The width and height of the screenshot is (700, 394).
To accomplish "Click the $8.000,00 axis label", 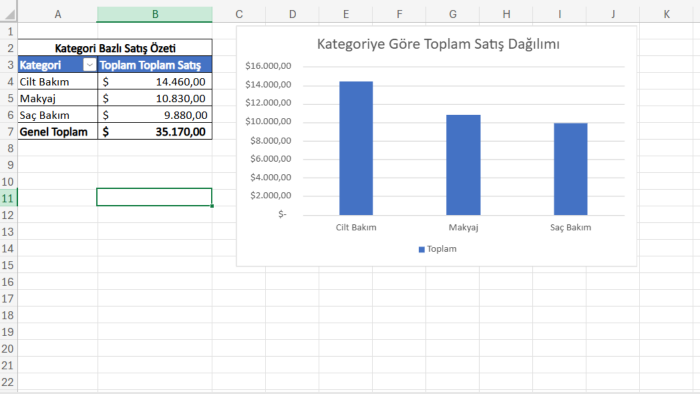I will click(x=271, y=141).
